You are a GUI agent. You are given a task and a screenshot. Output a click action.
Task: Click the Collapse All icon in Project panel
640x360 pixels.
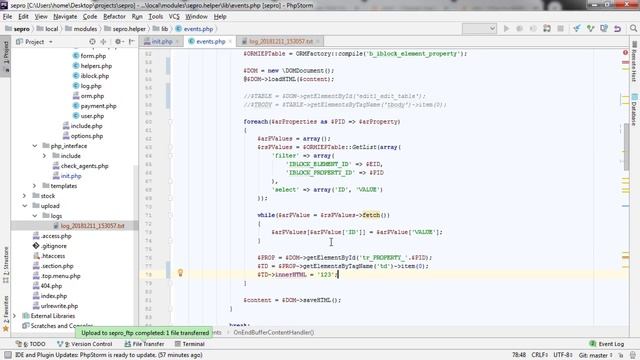click(103, 42)
